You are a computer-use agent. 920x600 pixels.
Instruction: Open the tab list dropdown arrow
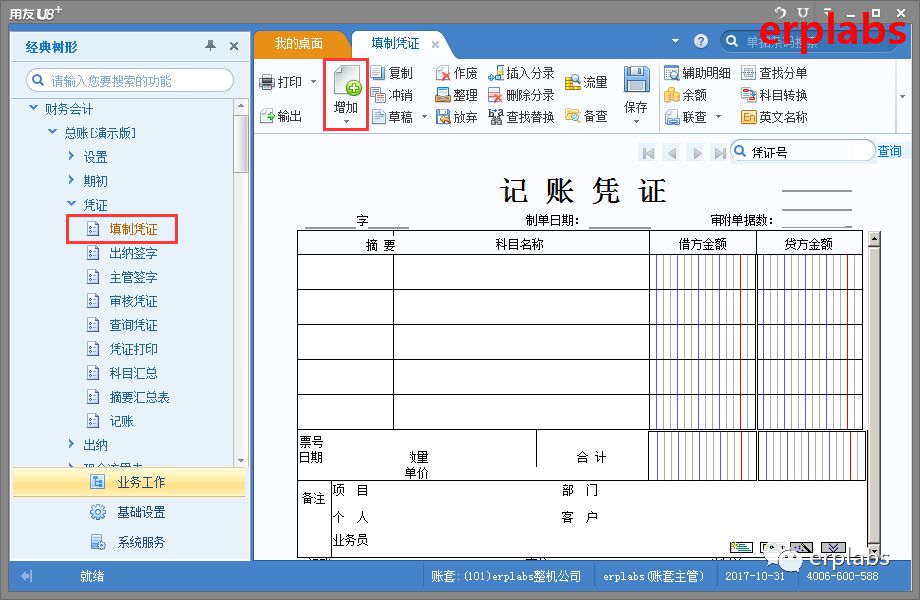point(675,41)
